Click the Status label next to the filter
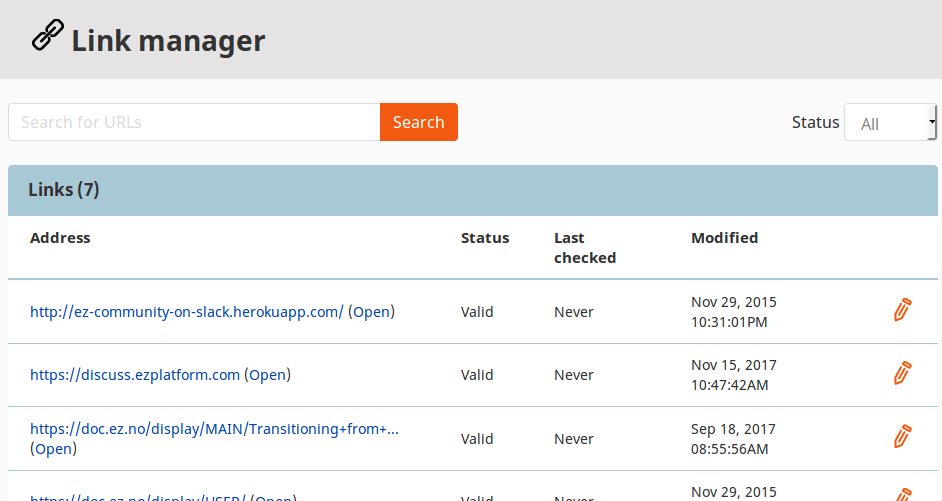942x501 pixels. coord(815,122)
